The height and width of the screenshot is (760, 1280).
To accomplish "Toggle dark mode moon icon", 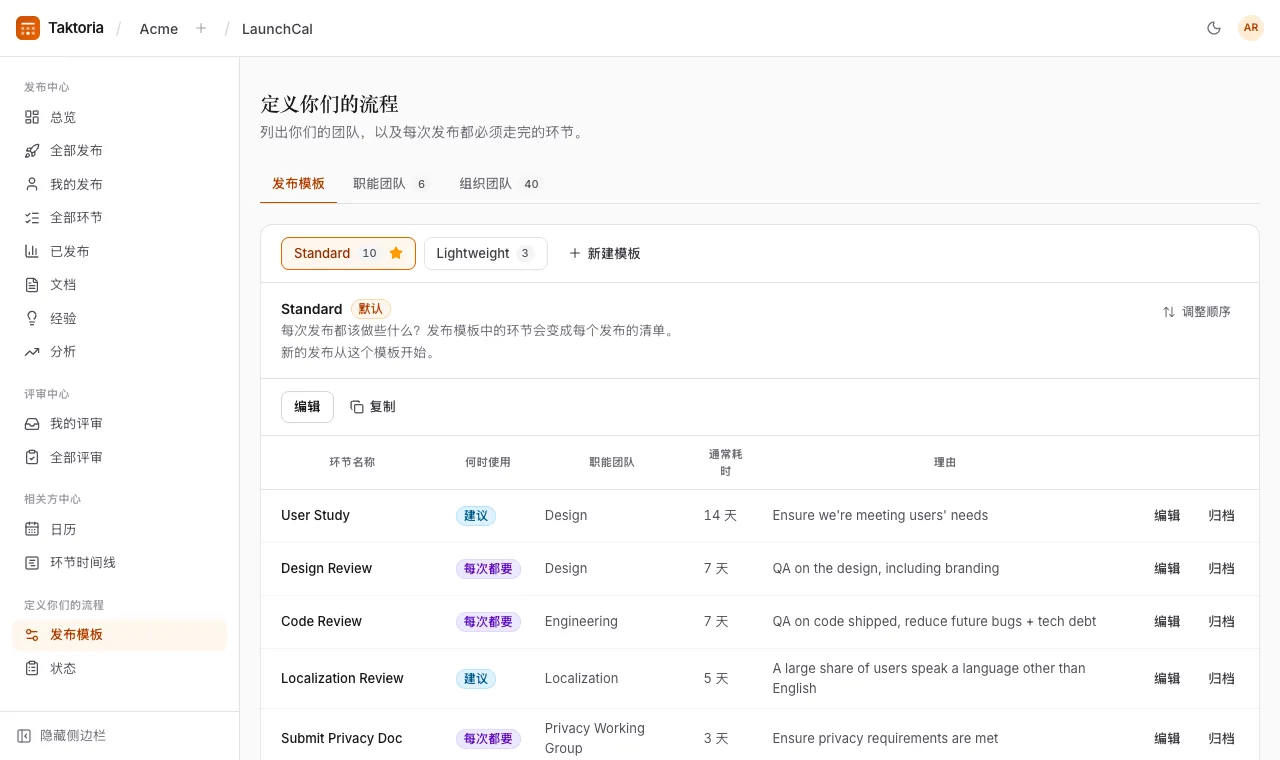I will tap(1214, 28).
